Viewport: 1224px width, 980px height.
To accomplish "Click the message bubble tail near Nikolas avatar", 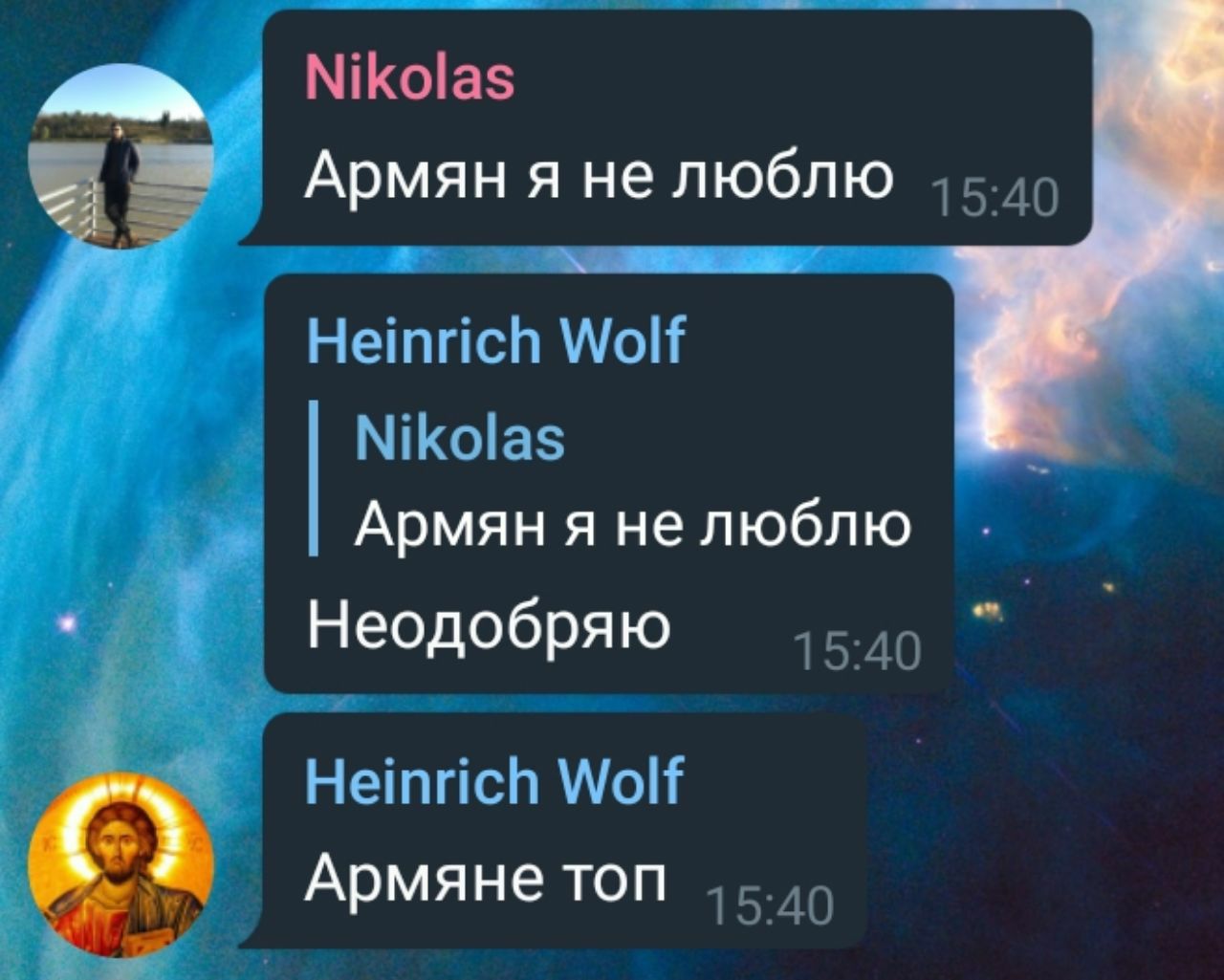I will [252, 235].
